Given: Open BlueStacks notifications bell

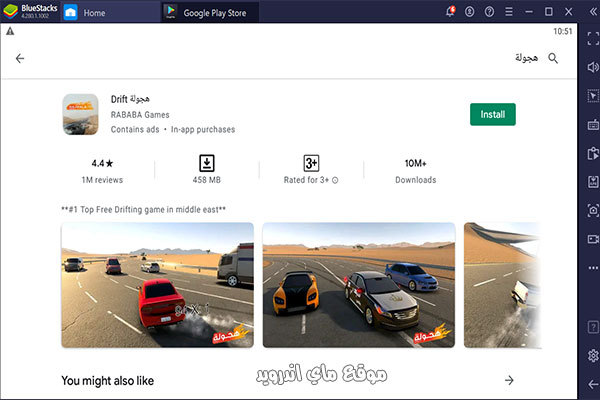Looking at the screenshot, I should pyautogui.click(x=450, y=11).
